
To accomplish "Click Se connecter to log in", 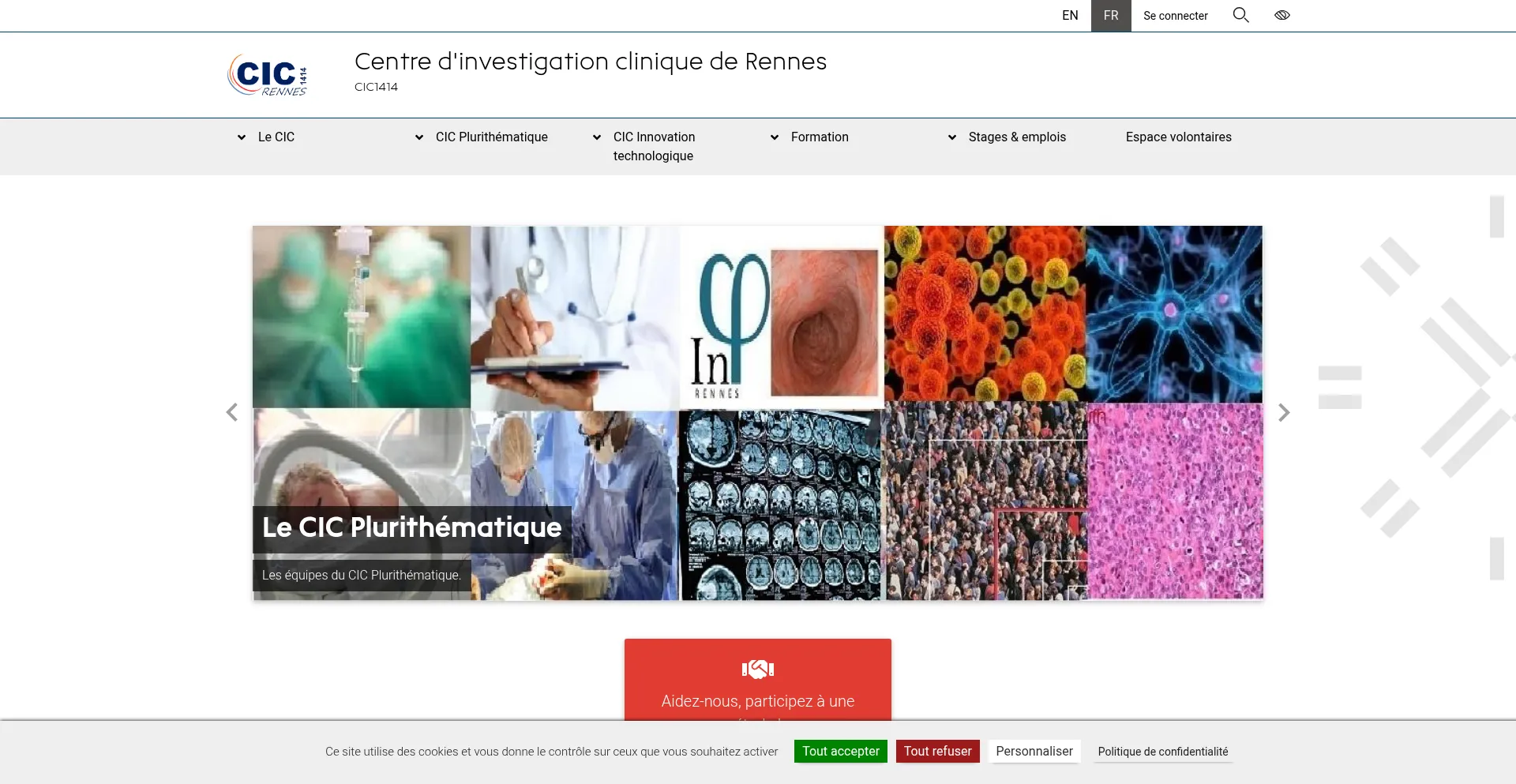I will (1175, 15).
